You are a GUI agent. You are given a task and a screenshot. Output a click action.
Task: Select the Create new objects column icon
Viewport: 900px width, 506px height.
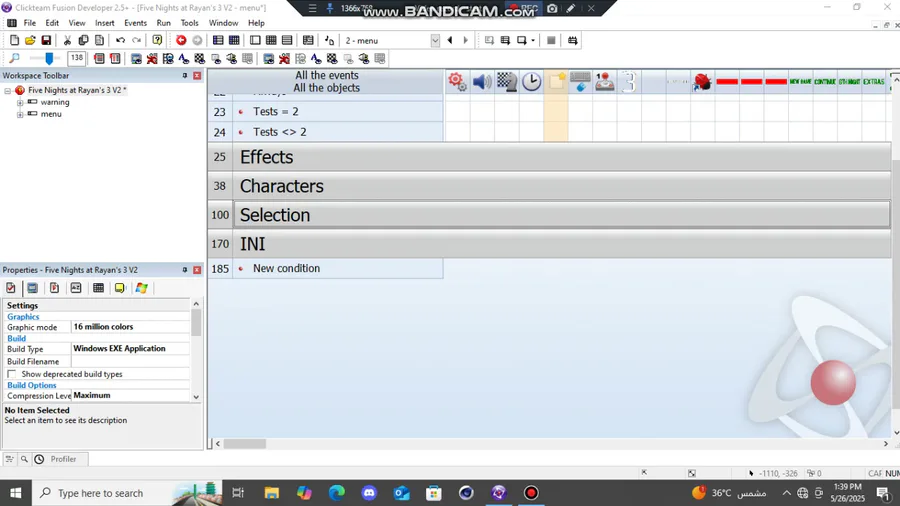[556, 81]
